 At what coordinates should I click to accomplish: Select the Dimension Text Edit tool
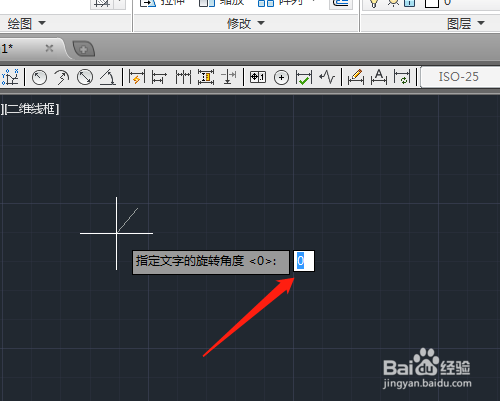pyautogui.click(x=379, y=77)
